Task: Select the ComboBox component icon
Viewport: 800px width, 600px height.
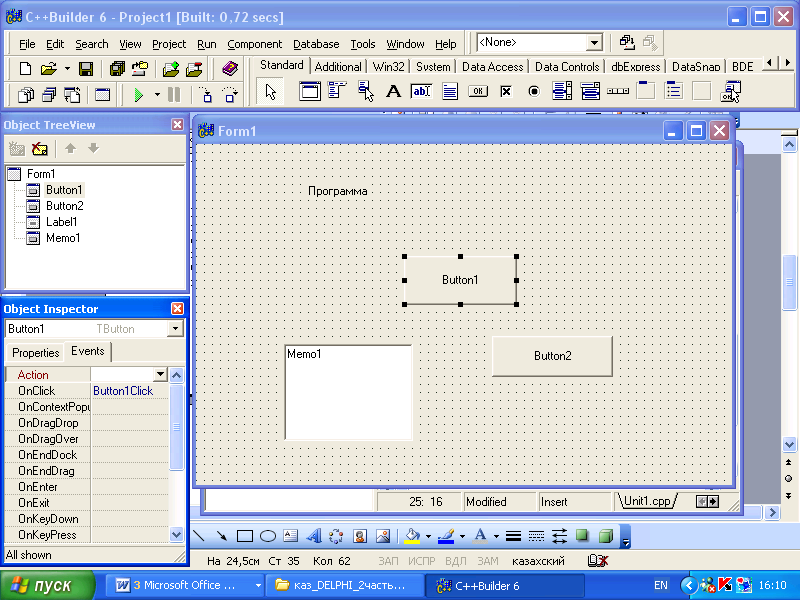Action: [590, 91]
